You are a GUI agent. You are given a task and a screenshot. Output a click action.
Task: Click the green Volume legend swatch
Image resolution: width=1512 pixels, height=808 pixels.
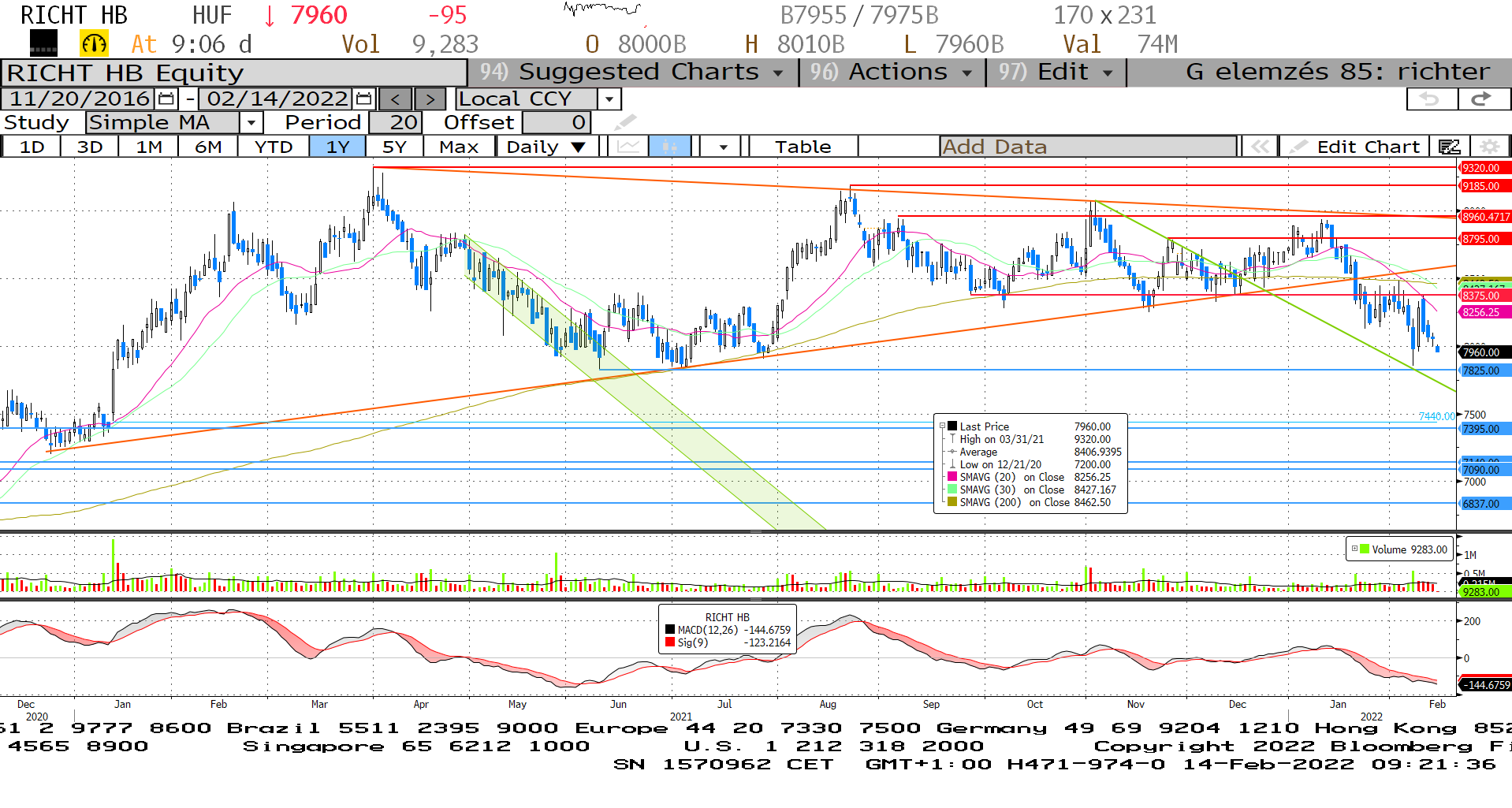click(x=1365, y=549)
